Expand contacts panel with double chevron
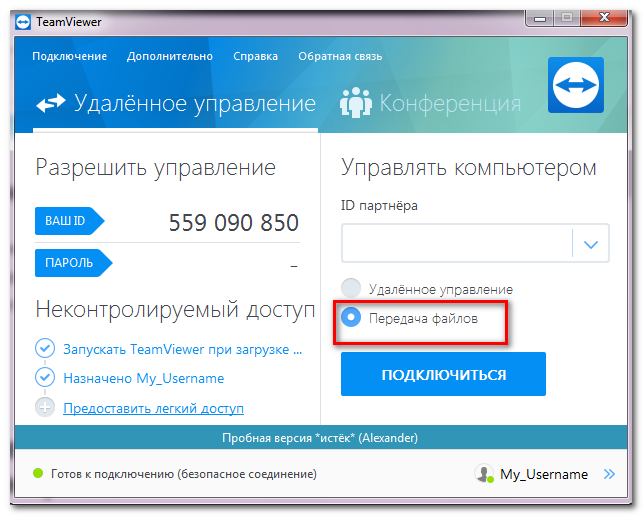Screen dimensions: 643x516 609,474
